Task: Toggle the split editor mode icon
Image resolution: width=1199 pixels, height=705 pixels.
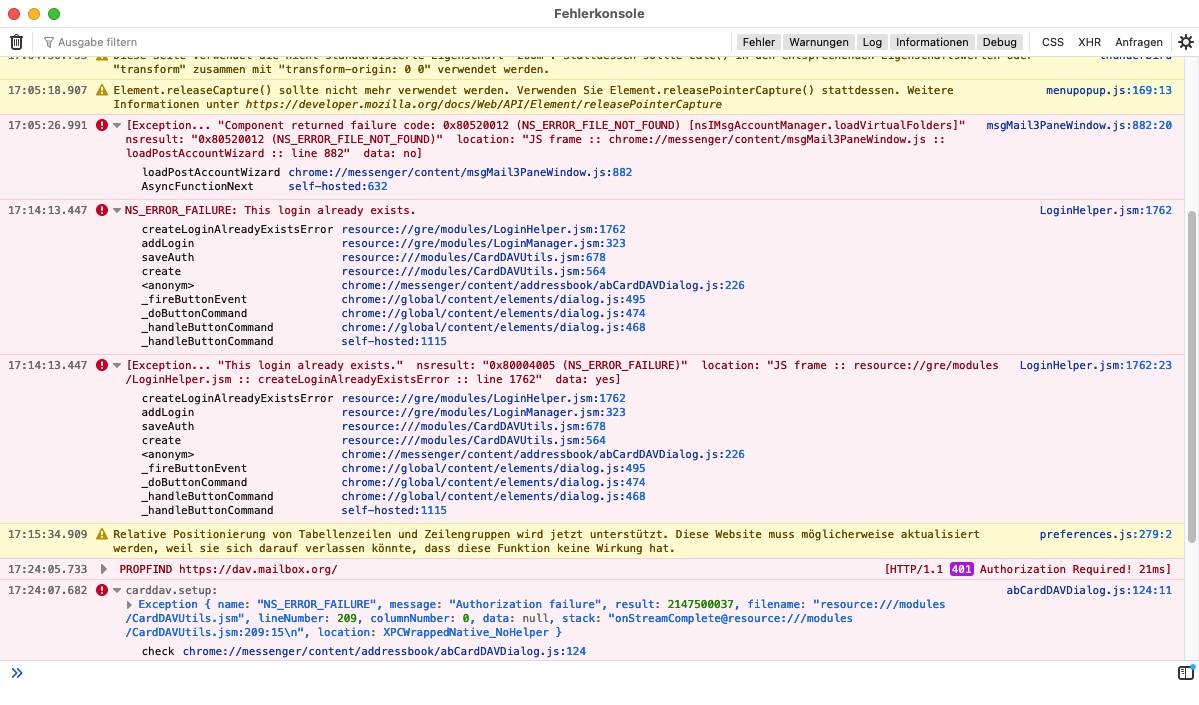Action: 1185,673
